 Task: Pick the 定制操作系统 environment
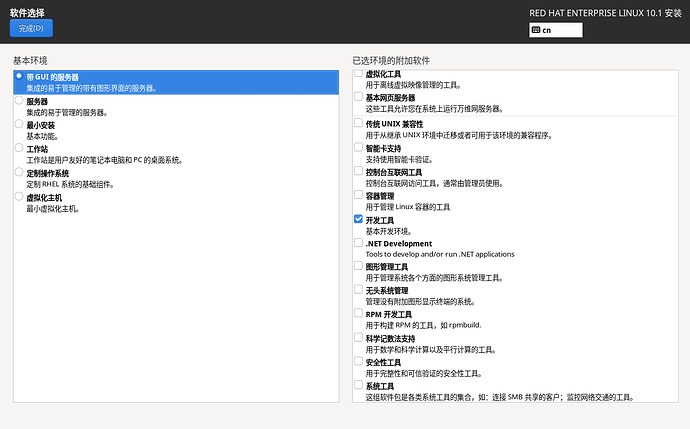tap(19, 172)
